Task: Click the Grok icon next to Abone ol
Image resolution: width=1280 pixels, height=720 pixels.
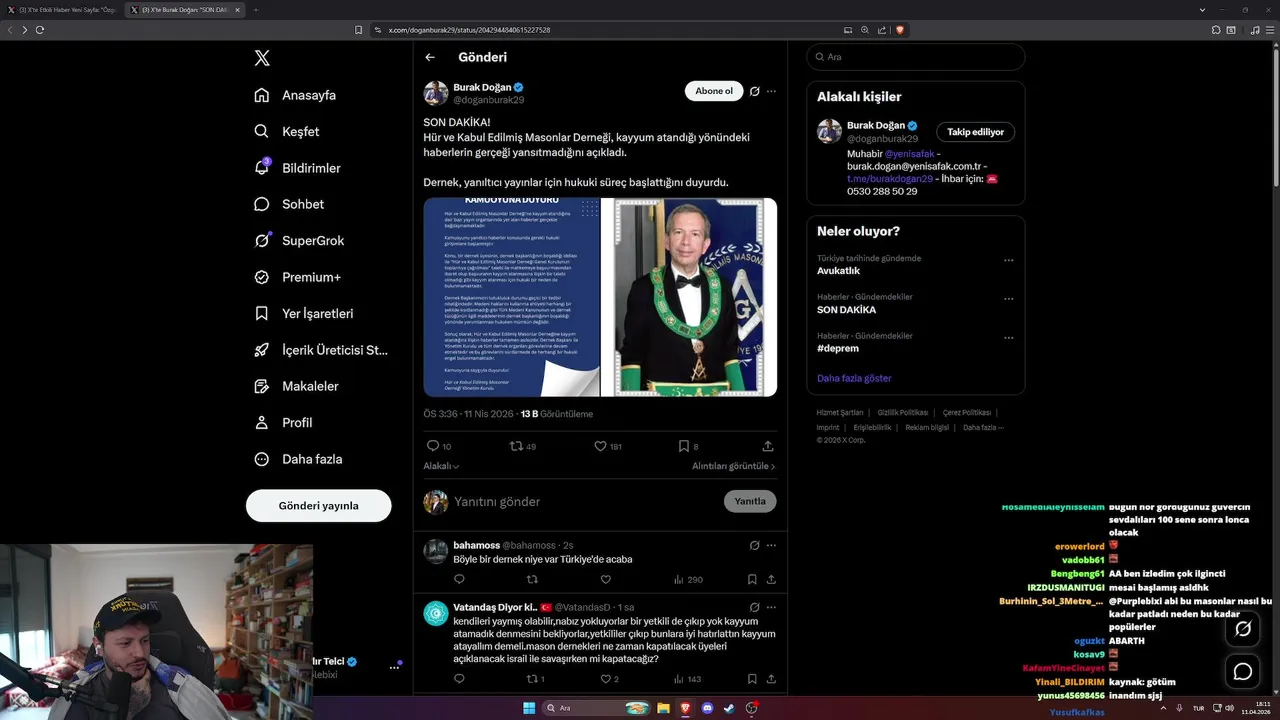Action: tap(755, 91)
